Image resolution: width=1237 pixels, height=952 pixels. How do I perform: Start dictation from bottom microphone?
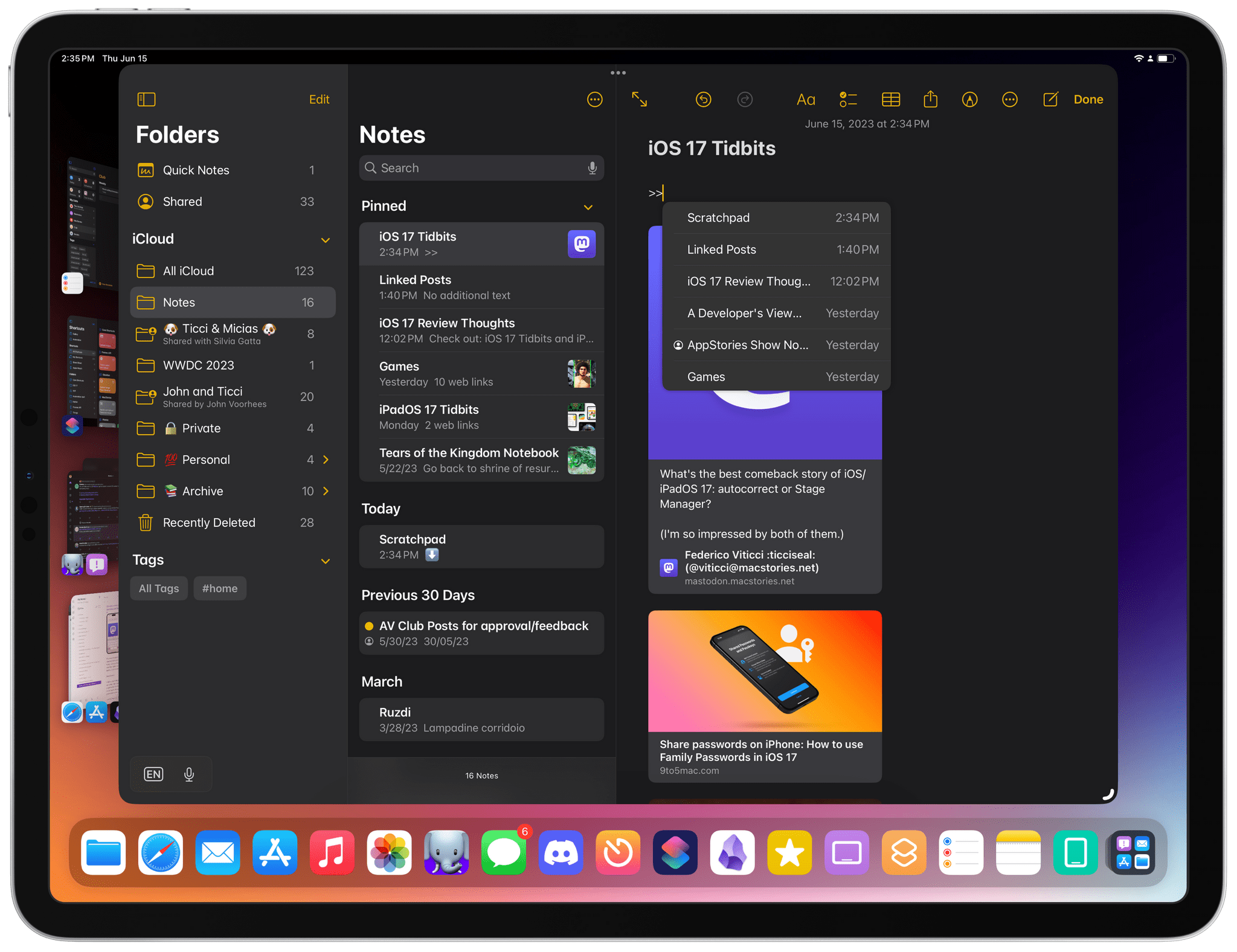click(x=189, y=774)
